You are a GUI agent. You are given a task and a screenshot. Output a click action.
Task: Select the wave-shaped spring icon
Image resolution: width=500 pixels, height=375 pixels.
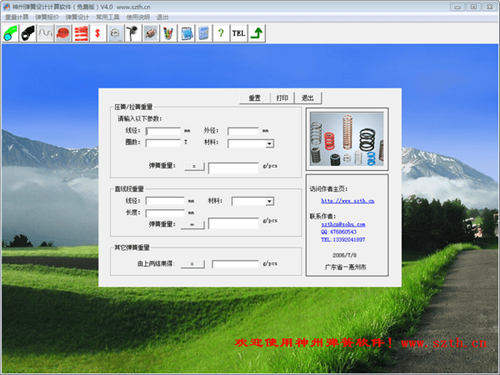(45, 33)
